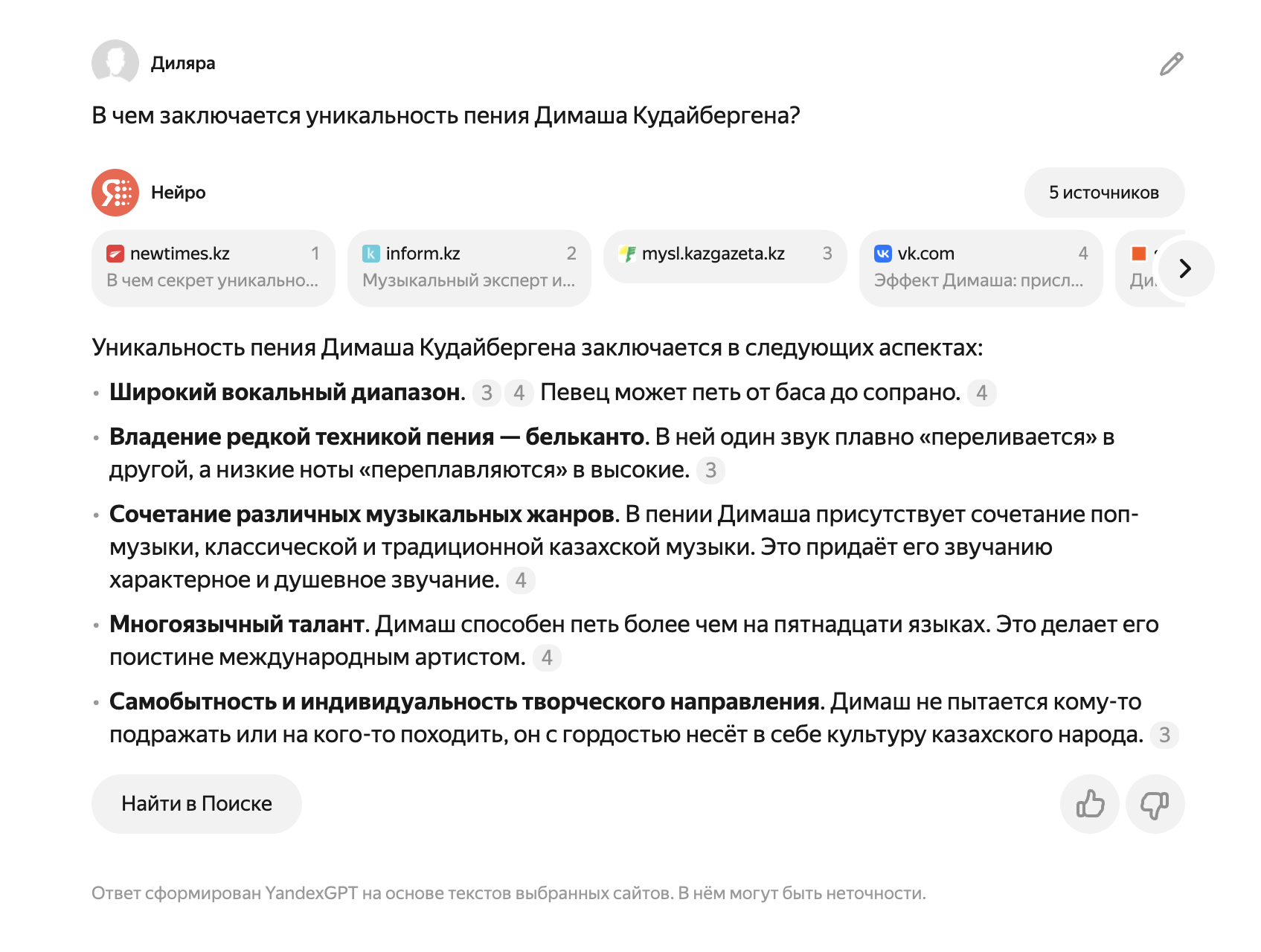Click the snippet 'В чем секрет уникально...'
Viewport: 1261px width, 952px height.
(x=213, y=280)
